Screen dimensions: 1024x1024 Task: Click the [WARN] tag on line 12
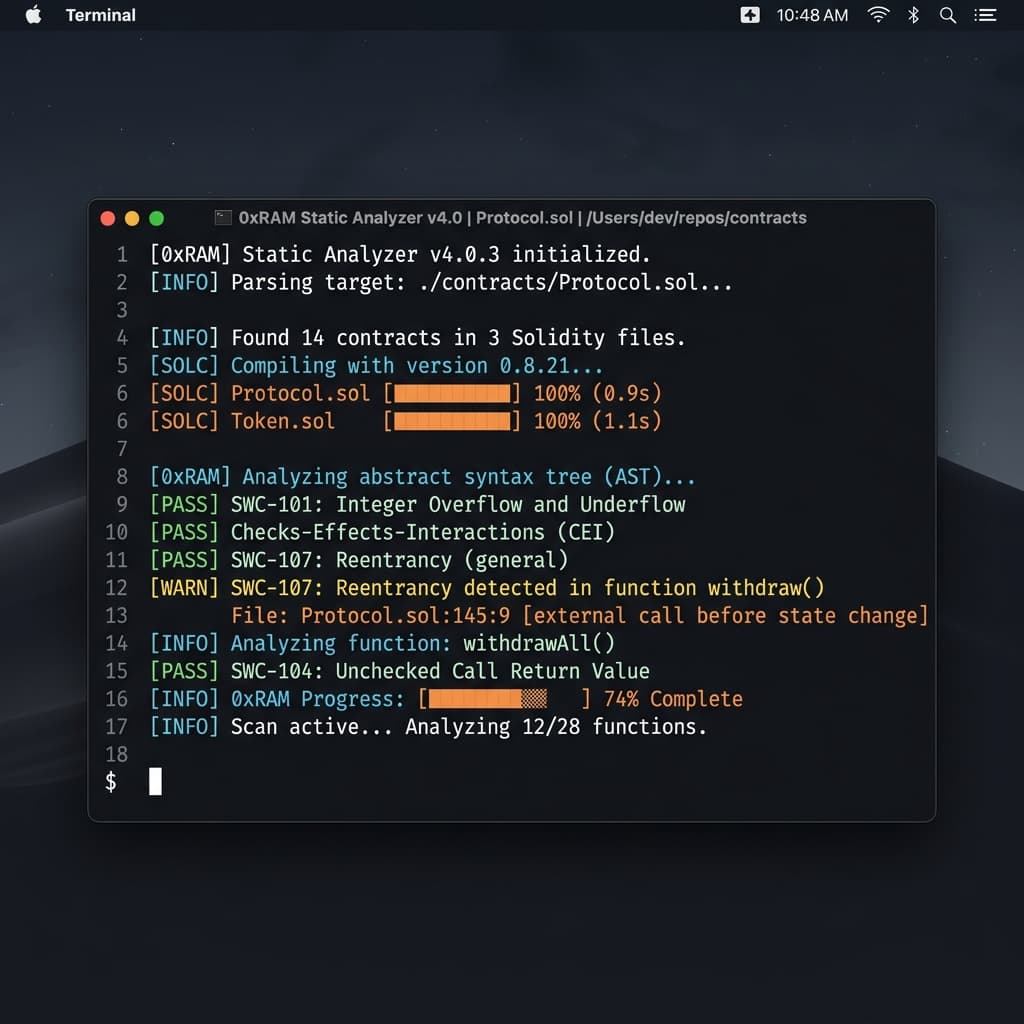pyautogui.click(x=184, y=588)
